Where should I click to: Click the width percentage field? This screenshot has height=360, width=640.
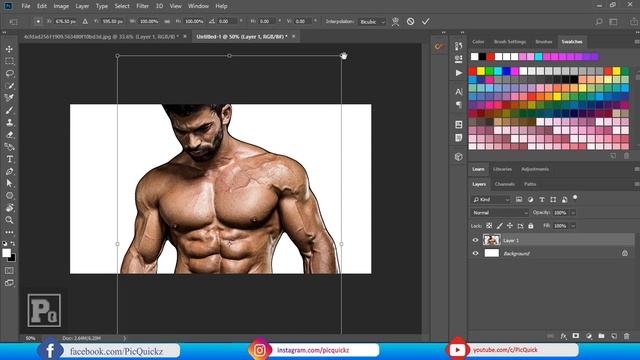pos(149,21)
